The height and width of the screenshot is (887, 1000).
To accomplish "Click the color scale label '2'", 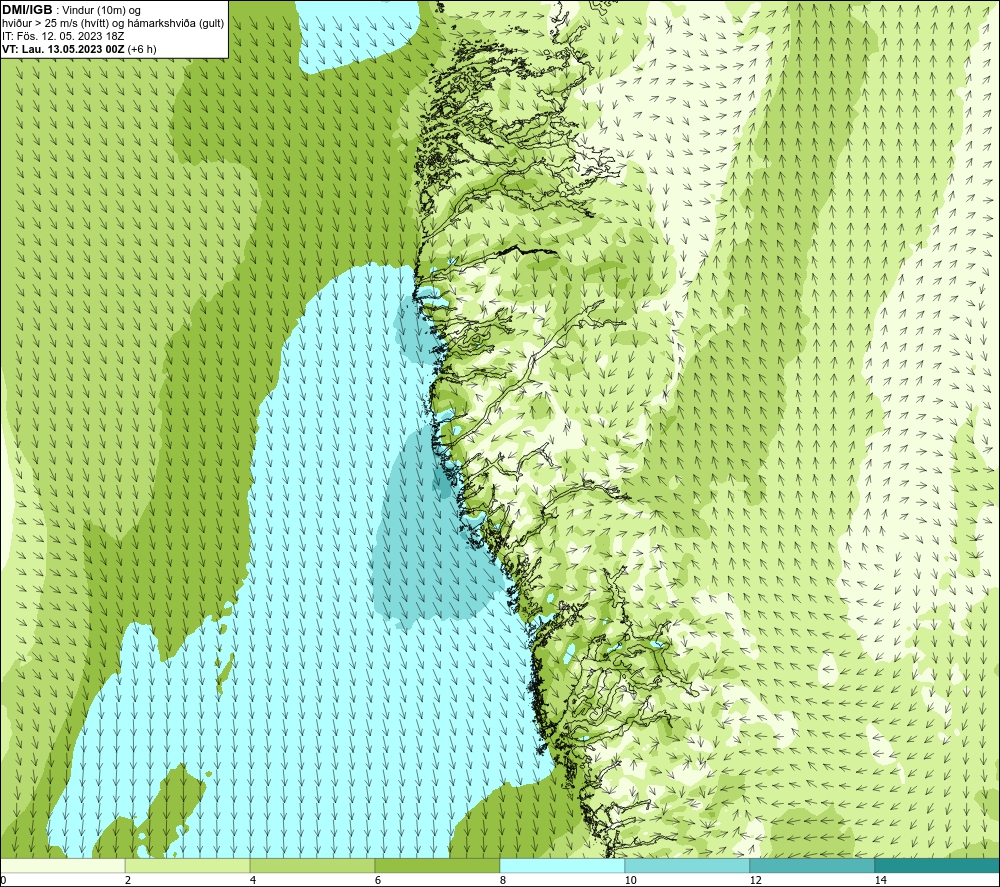I will (128, 881).
